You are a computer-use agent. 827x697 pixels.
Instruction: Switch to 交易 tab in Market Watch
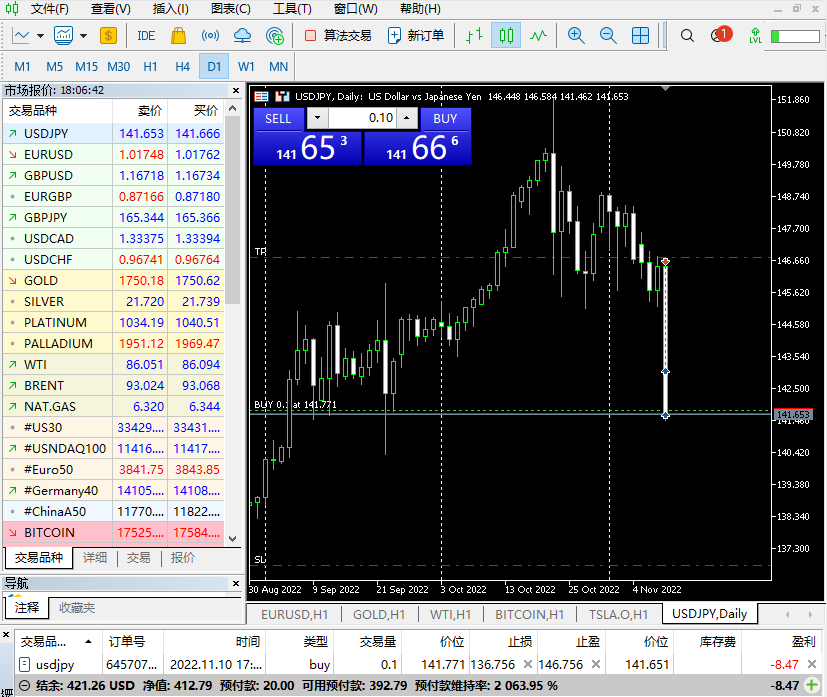(x=139, y=558)
